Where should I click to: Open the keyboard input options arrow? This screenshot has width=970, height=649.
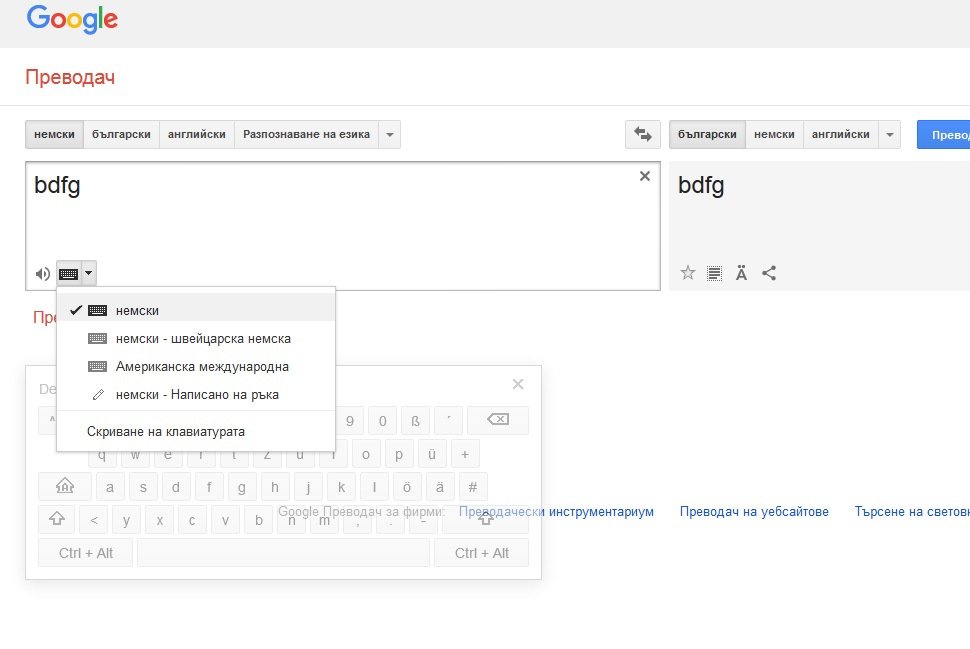click(x=89, y=273)
